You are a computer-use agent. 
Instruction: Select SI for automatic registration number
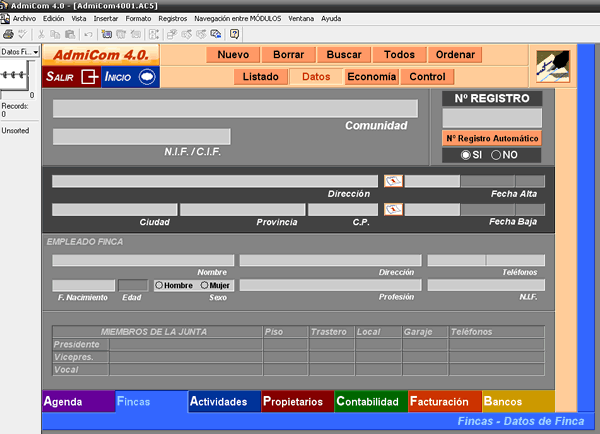465,155
